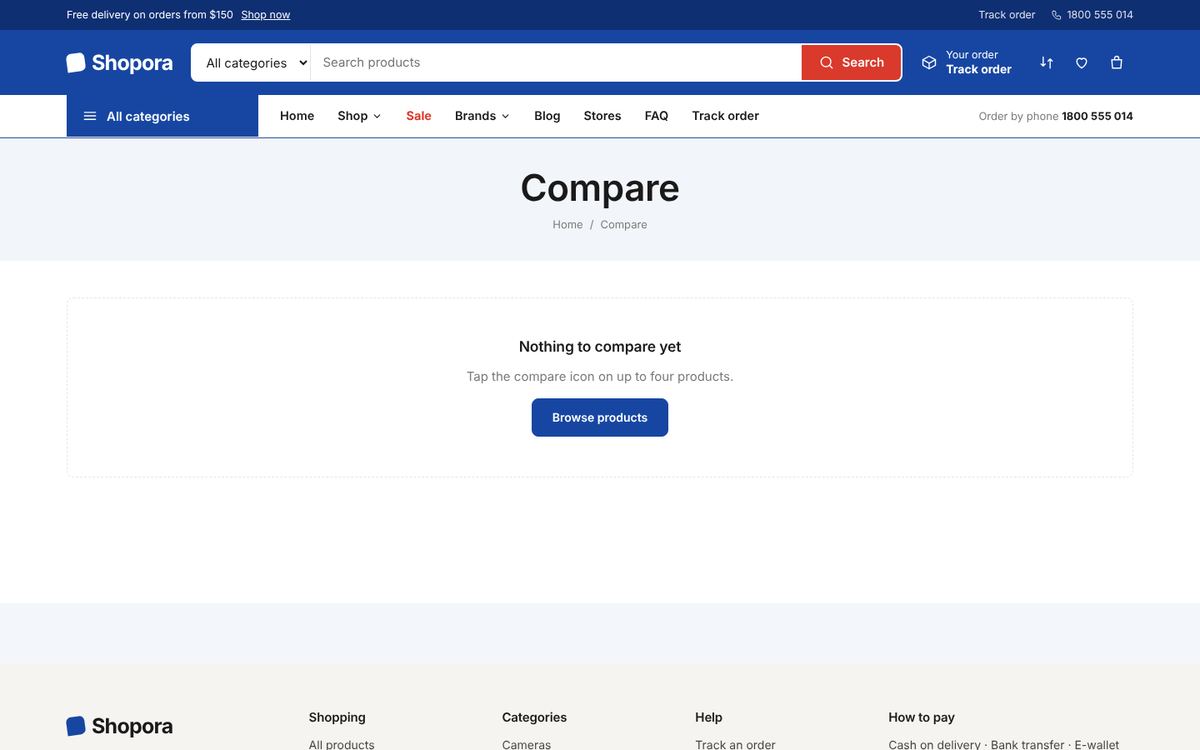Open the Blog menu item
Screen dimensions: 1200x750
click(547, 116)
